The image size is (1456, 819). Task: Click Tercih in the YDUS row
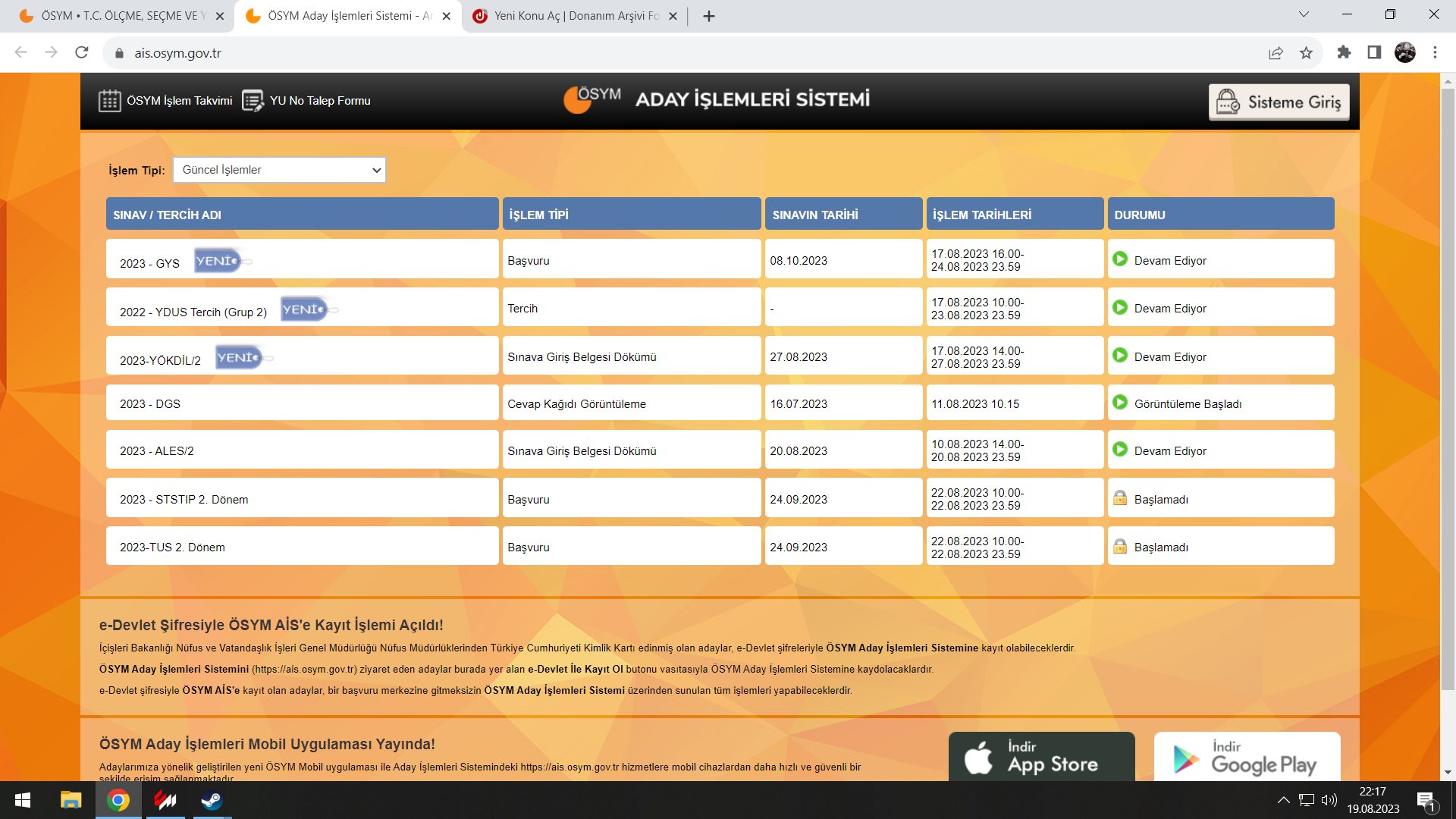pos(522,309)
